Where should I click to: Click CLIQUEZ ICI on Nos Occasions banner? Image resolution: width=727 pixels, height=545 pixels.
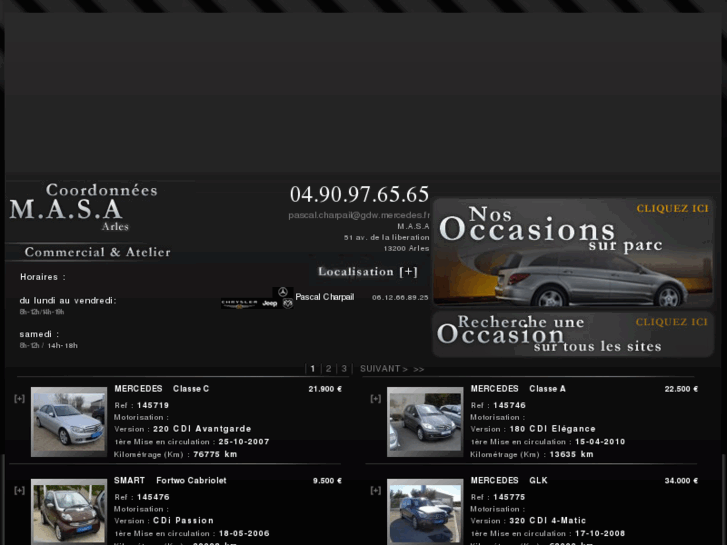tap(672, 209)
